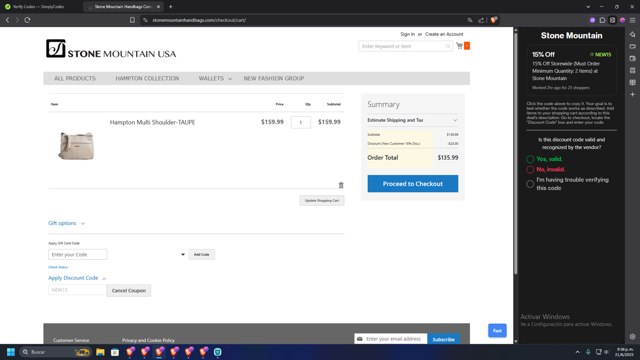The height and width of the screenshot is (360, 640).
Task: Click the search magnifier in the keyword box
Action: click(x=448, y=47)
